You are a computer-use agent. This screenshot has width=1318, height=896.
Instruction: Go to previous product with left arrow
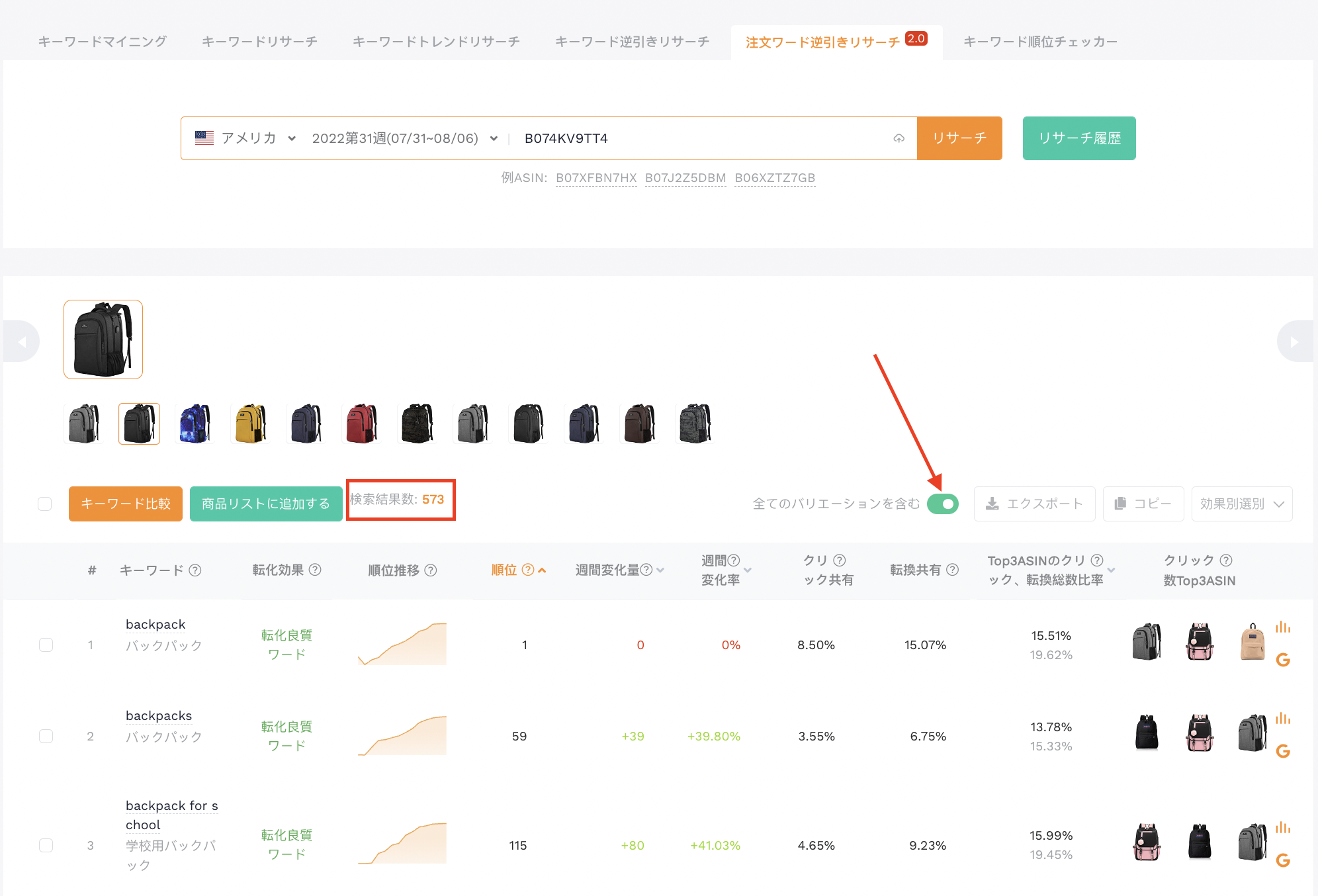(22, 341)
